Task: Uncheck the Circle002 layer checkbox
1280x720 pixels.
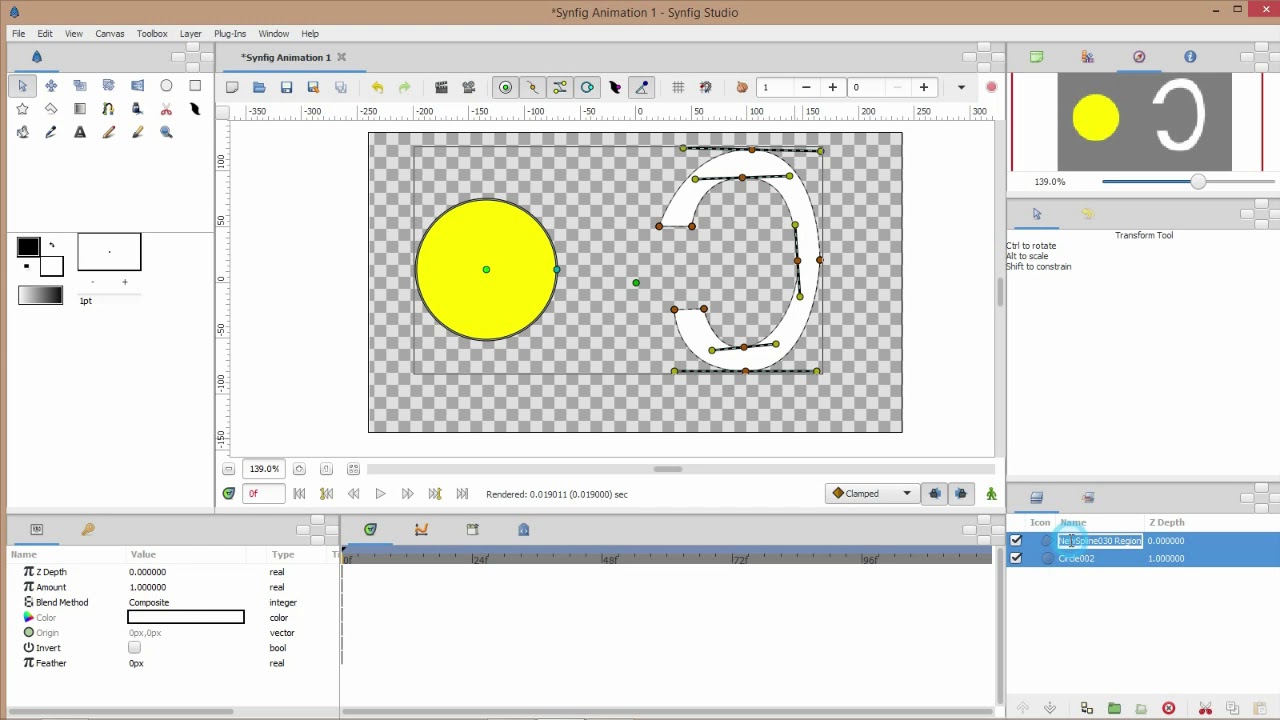Action: pos(1016,558)
